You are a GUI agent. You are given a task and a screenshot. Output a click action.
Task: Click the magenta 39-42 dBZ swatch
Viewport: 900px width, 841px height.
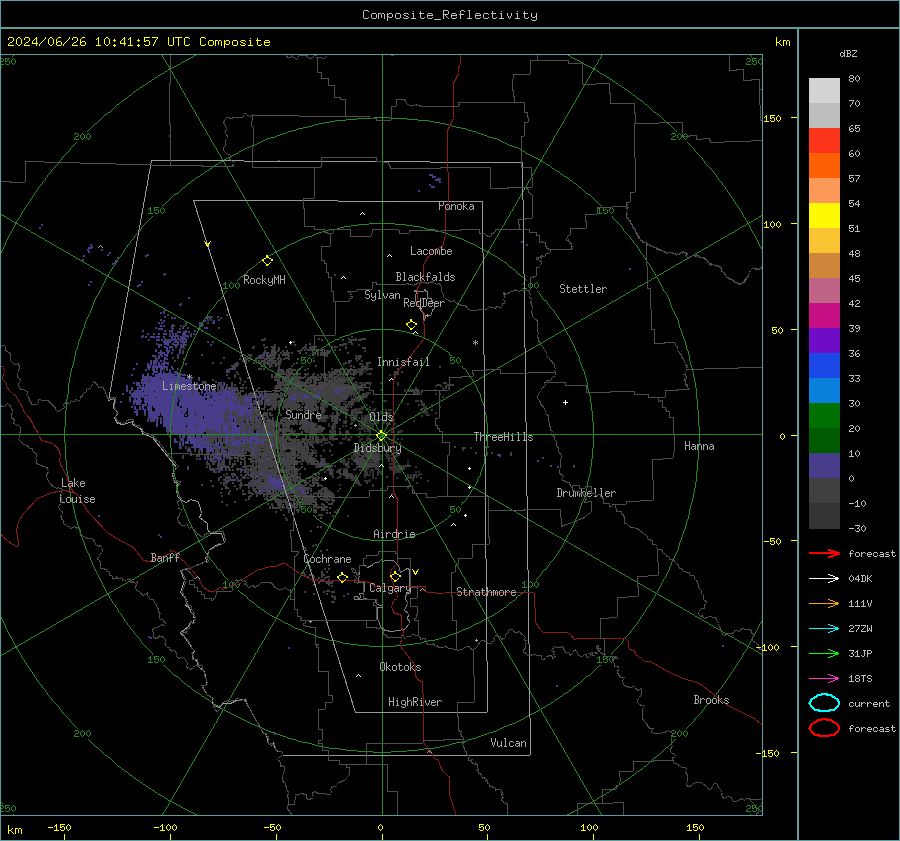pyautogui.click(x=824, y=315)
